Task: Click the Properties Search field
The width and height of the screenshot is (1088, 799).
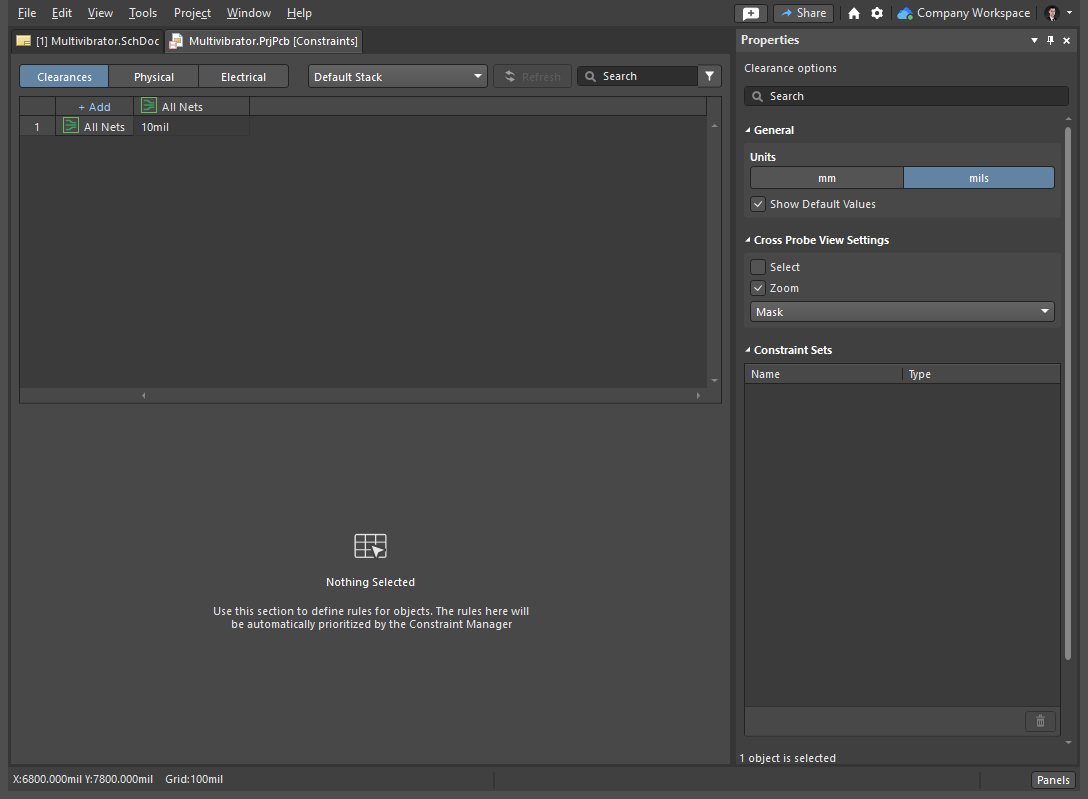Action: tap(906, 96)
